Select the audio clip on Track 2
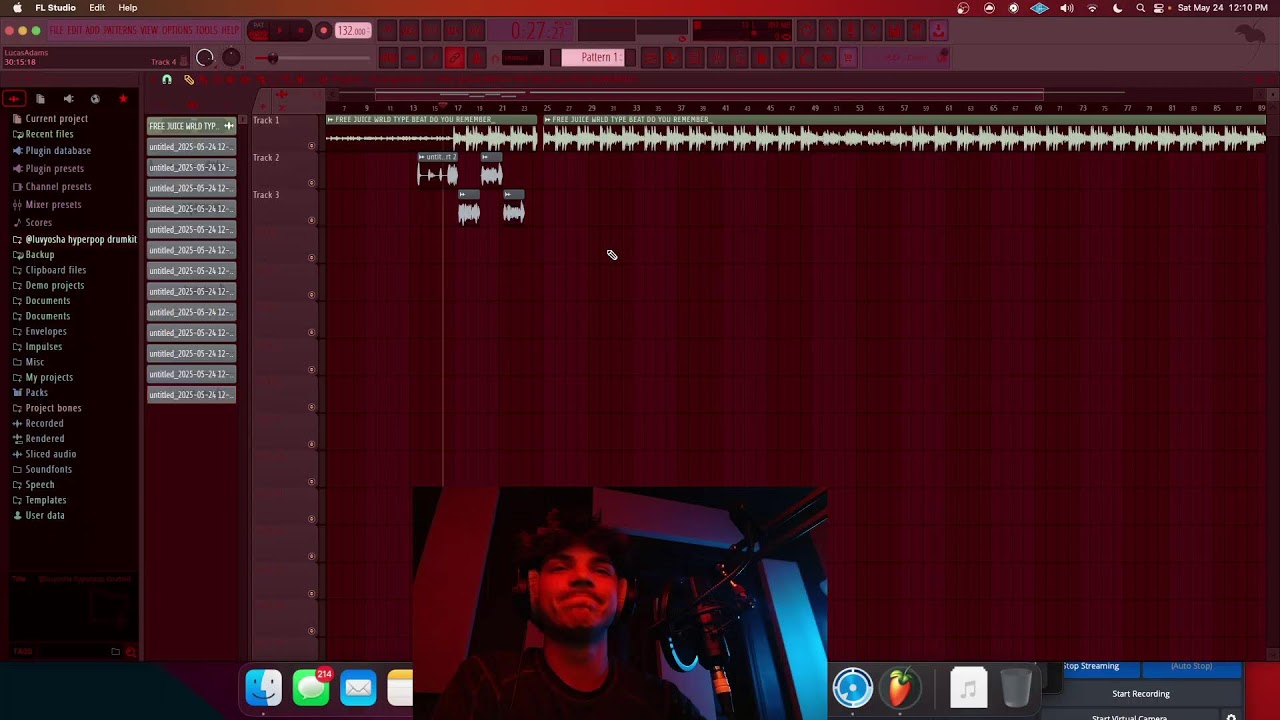Viewport: 1280px width, 720px height. 437,171
